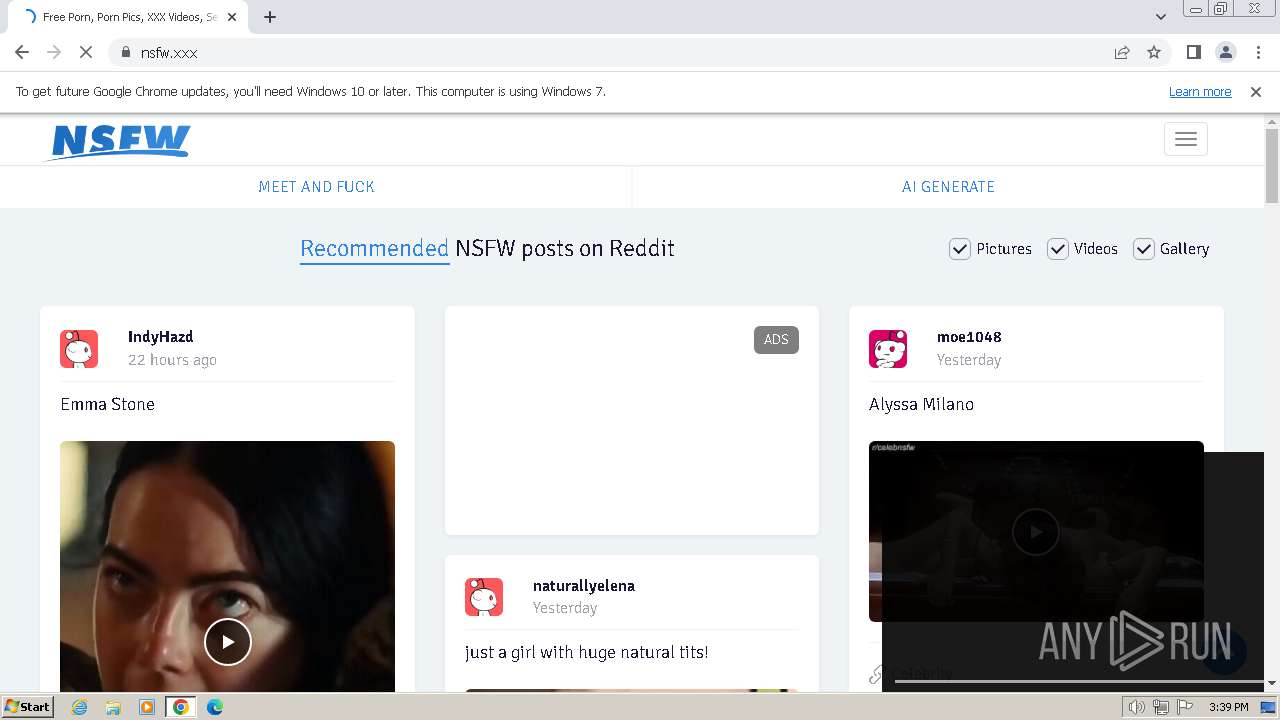This screenshot has width=1280, height=720.
Task: Open the Chrome profile menu
Action: click(1226, 52)
